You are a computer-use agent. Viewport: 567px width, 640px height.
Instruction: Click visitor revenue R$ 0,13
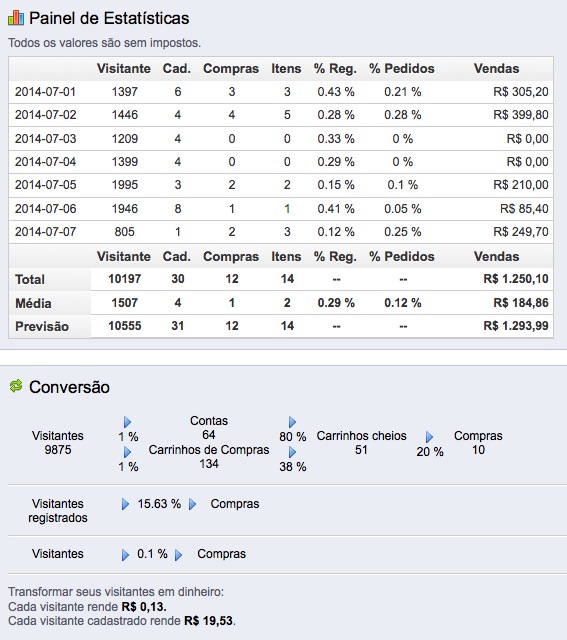144,607
